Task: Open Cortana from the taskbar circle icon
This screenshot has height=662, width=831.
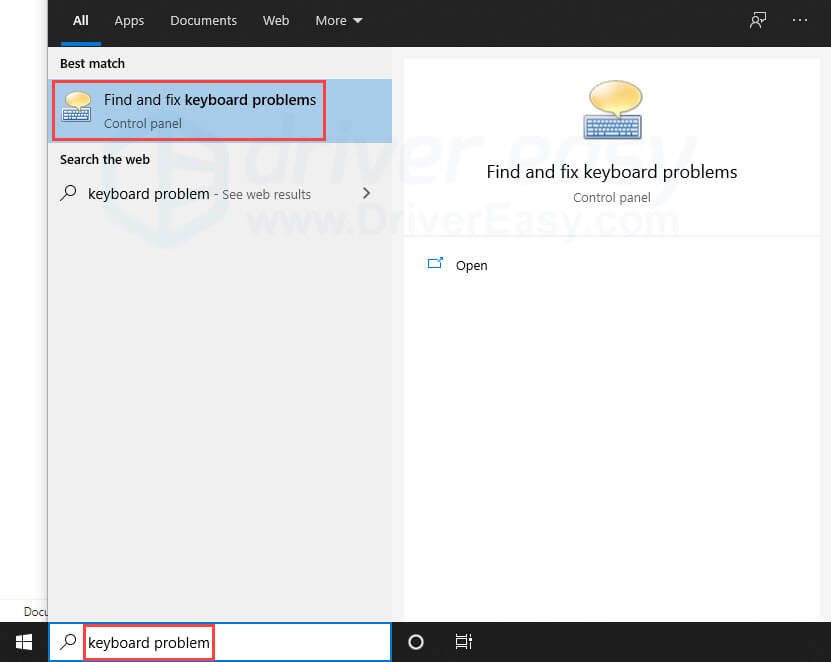Action: click(416, 642)
